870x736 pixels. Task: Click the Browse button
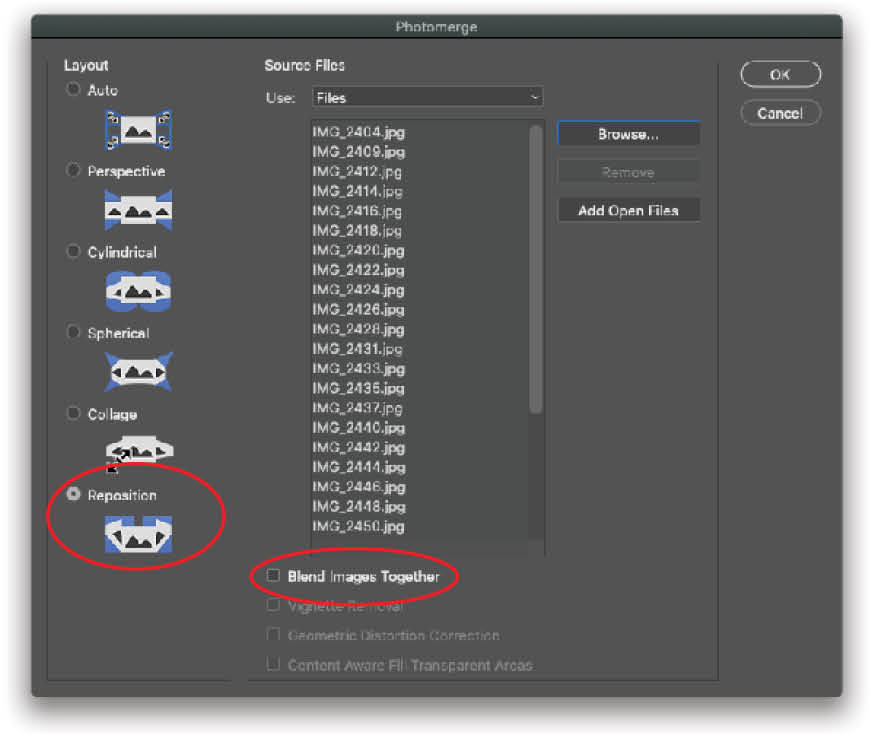click(628, 133)
